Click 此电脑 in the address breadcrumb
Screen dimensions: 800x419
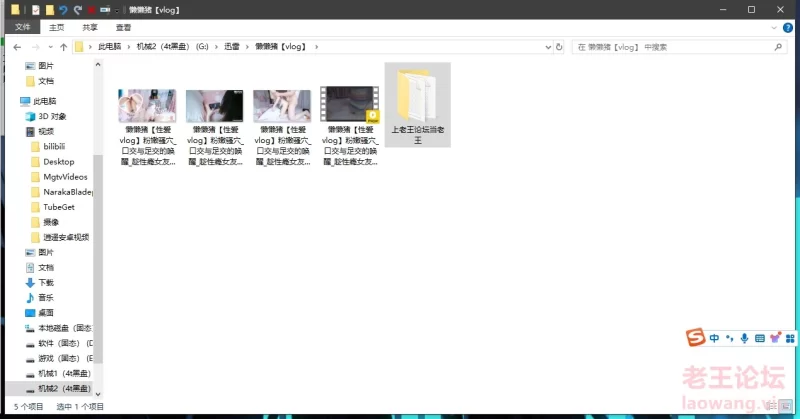110,46
